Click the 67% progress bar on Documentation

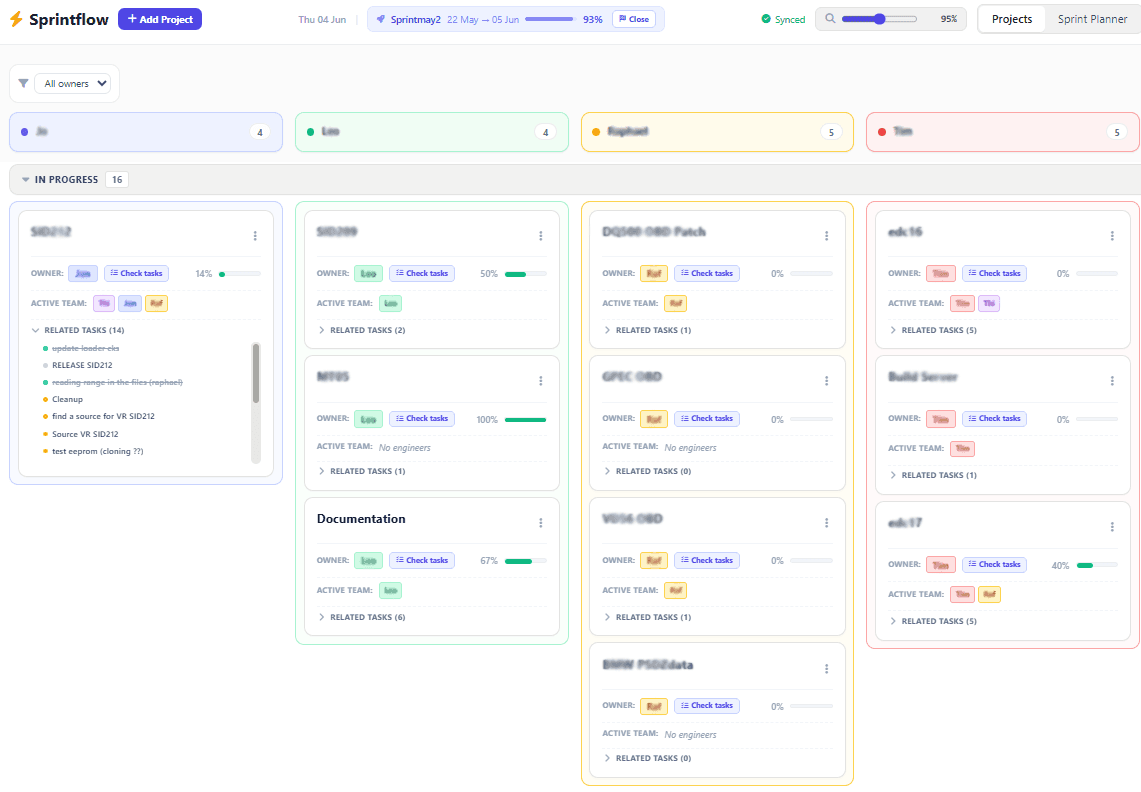pos(525,561)
